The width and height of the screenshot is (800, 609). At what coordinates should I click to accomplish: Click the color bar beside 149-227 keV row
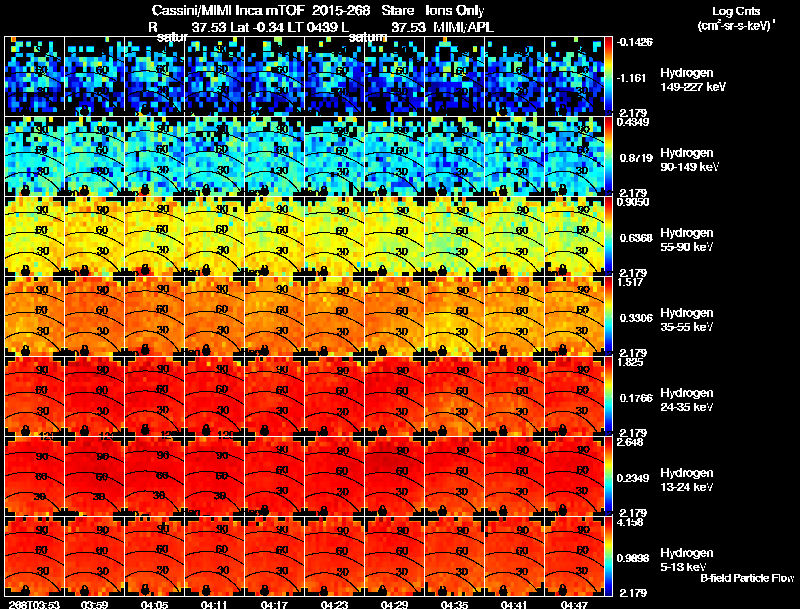pyautogui.click(x=608, y=75)
